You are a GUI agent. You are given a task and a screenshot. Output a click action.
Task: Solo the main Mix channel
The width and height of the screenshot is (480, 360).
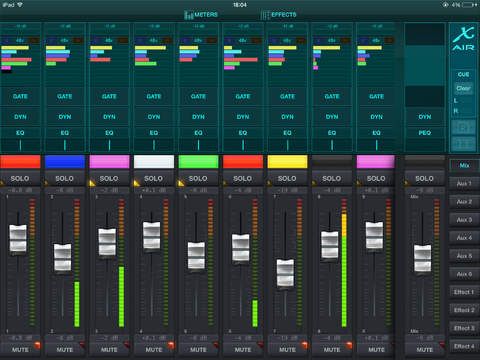click(424, 179)
